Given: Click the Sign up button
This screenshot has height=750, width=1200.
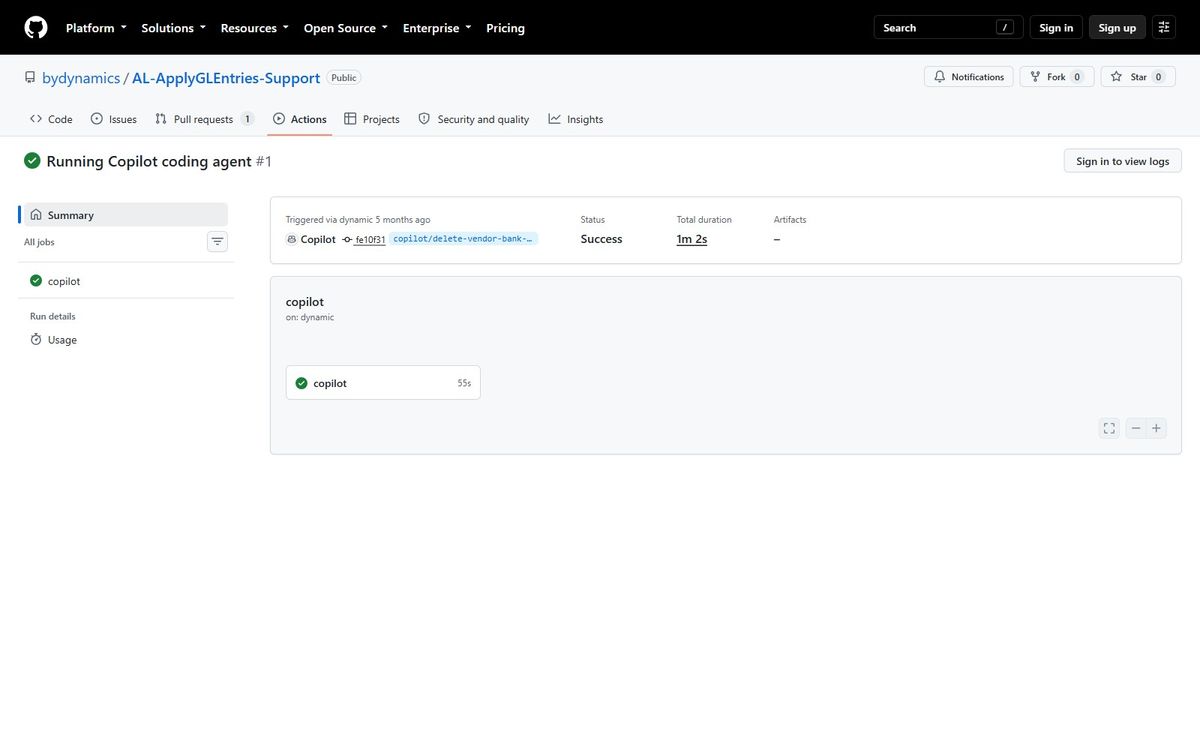Looking at the screenshot, I should pos(1117,28).
